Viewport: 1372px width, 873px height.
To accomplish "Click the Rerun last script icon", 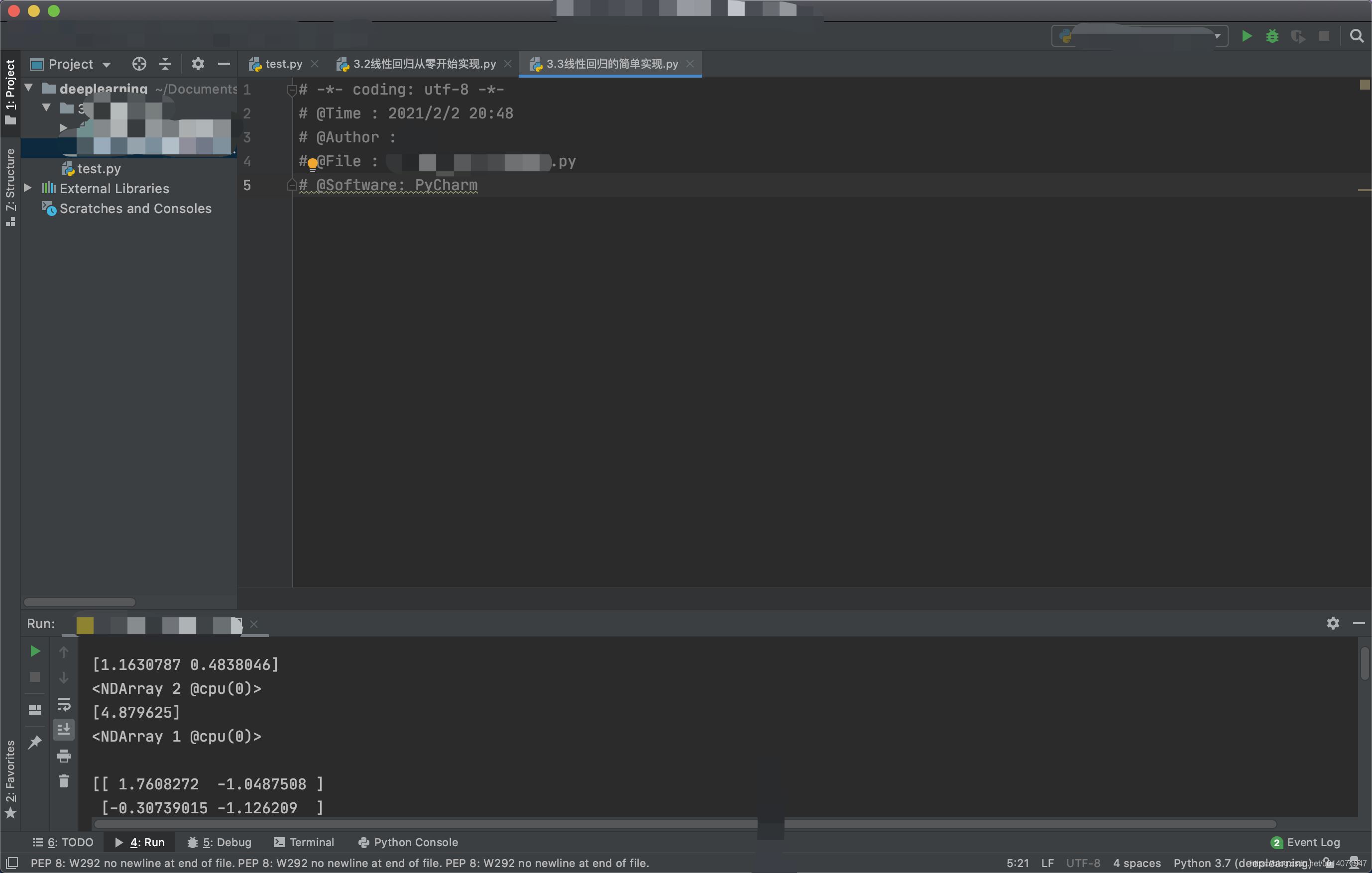I will (x=33, y=650).
